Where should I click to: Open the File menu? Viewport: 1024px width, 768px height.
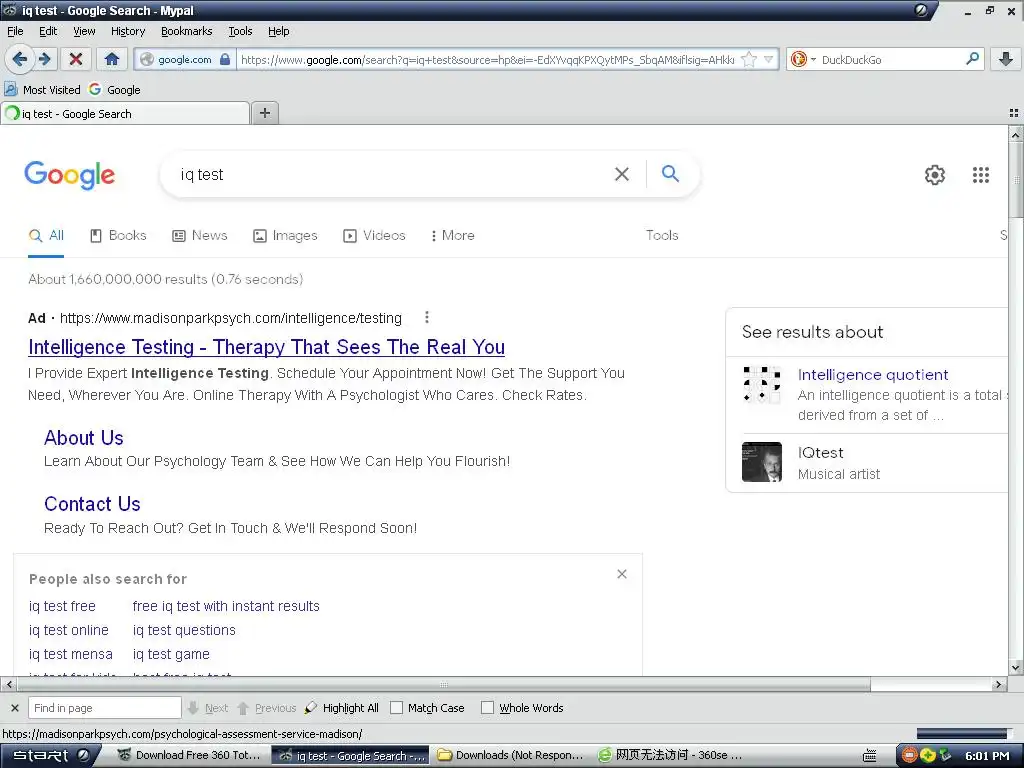[x=15, y=31]
